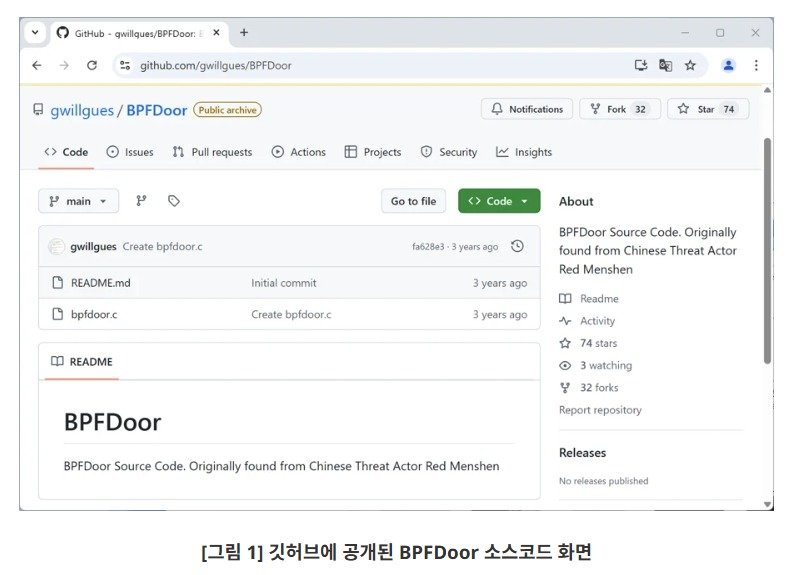
Task: Star the repository with Star button
Action: (708, 109)
